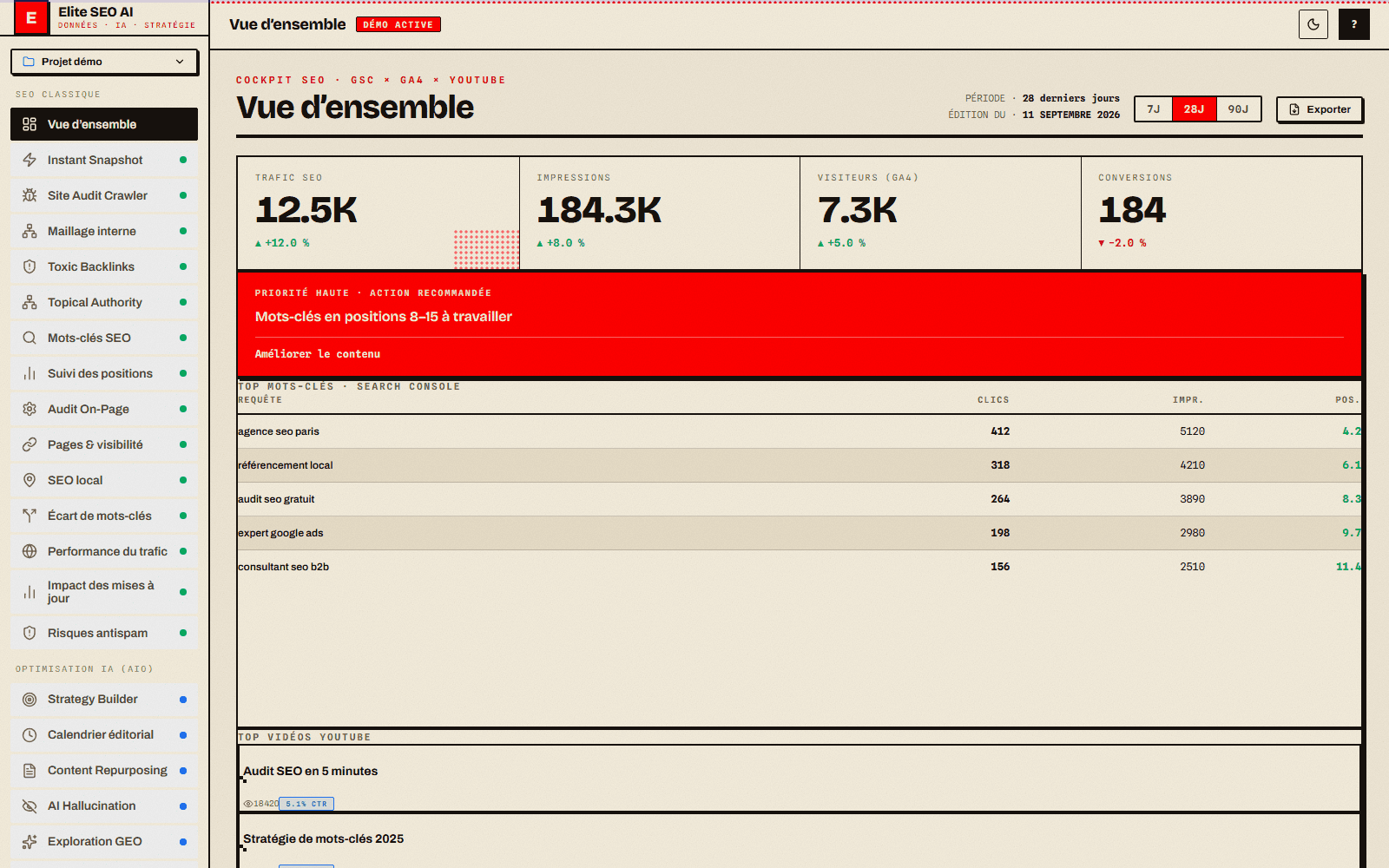Viewport: 1389px width, 868px height.
Task: Click the Écart de mots-clés split icon
Action: [x=30, y=516]
